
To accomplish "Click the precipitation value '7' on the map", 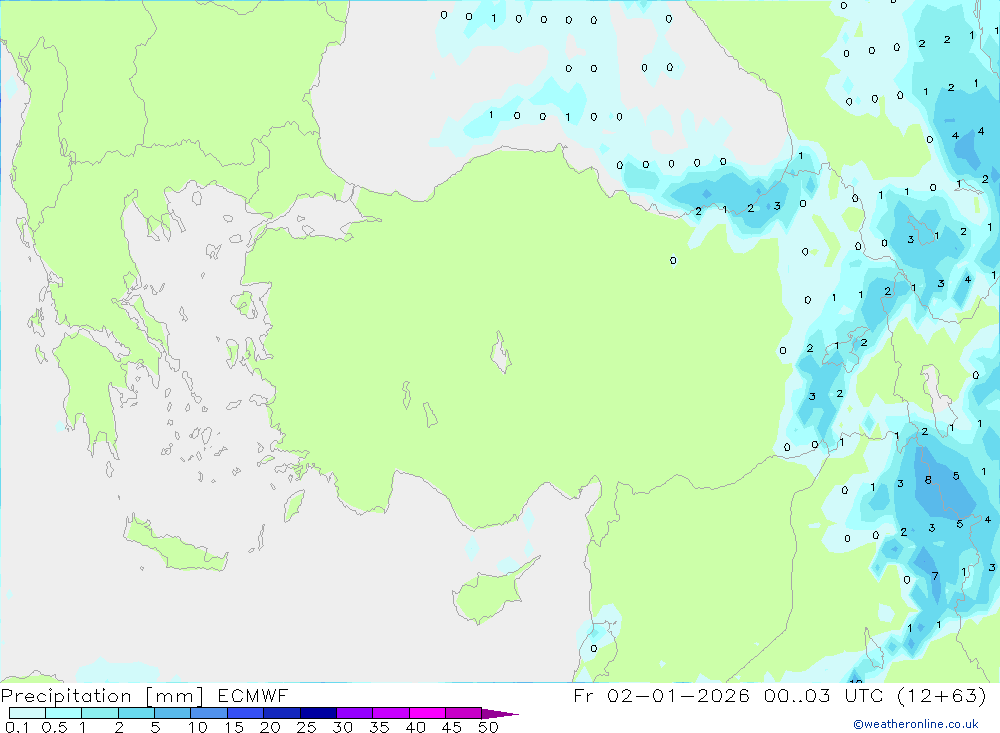I will point(935,576).
